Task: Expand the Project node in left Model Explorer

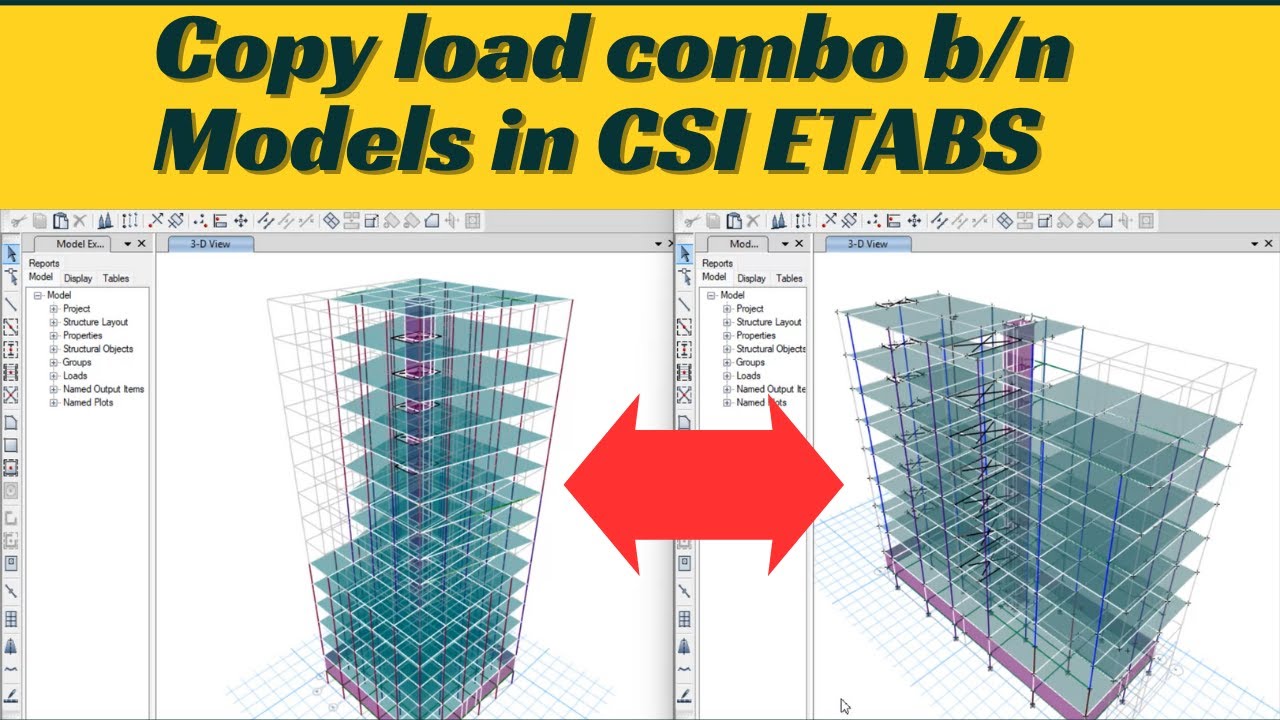Action: 54,309
